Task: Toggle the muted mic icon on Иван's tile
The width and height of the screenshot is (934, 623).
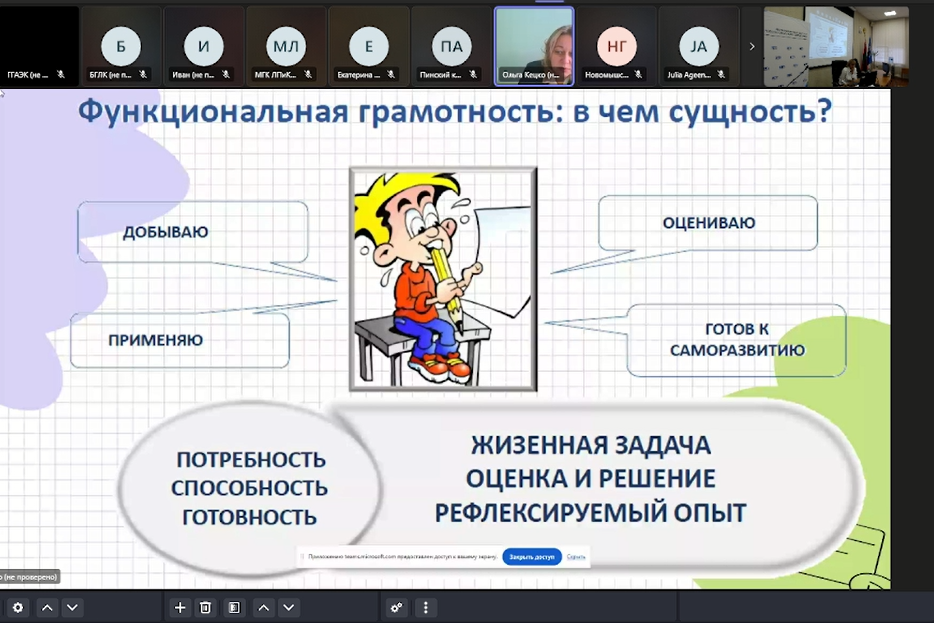Action: click(x=226, y=74)
